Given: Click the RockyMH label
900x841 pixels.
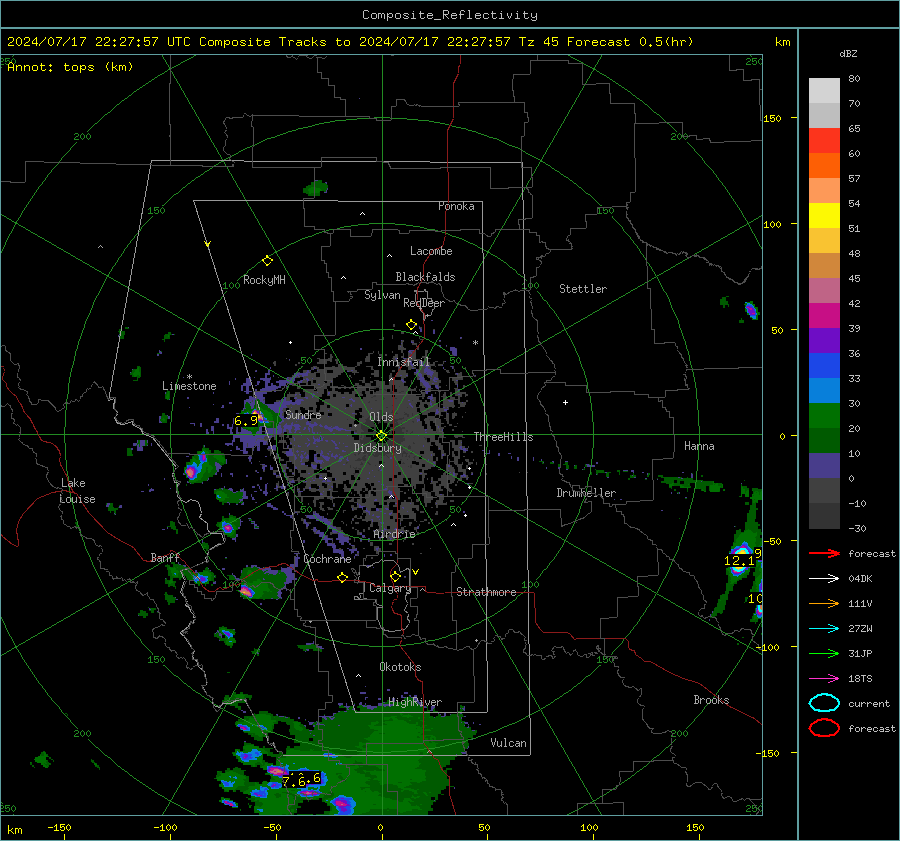Looking at the screenshot, I should pos(264,280).
